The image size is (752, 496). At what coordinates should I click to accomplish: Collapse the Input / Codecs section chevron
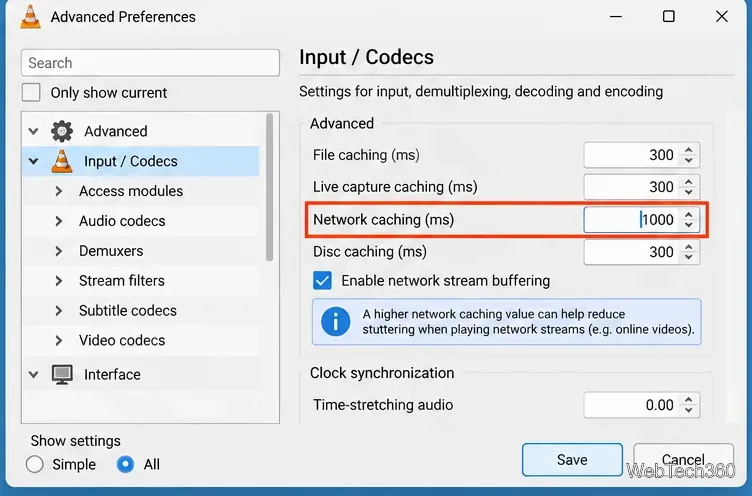(34, 162)
